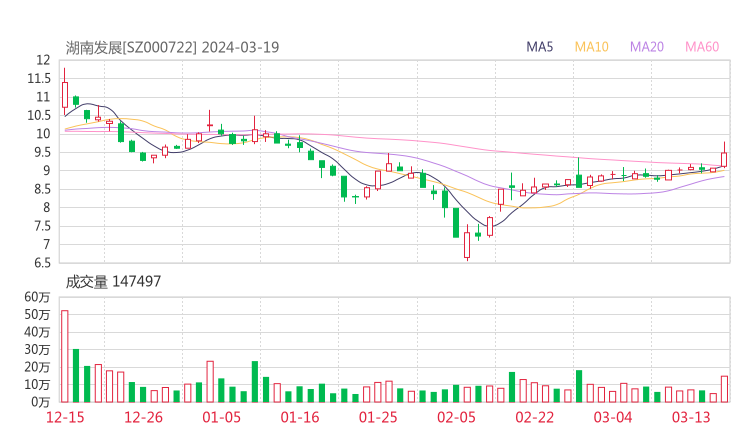Click the lowest red candlestick near 6.5
The height and width of the screenshot is (440, 740).
click(467, 243)
